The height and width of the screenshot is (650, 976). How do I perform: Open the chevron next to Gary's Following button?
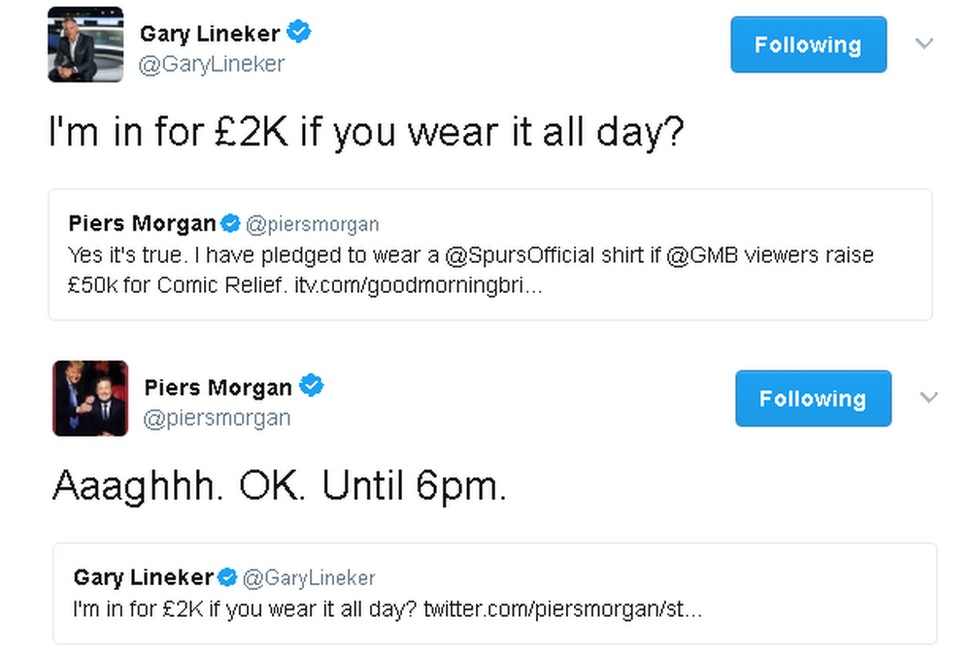click(x=926, y=43)
